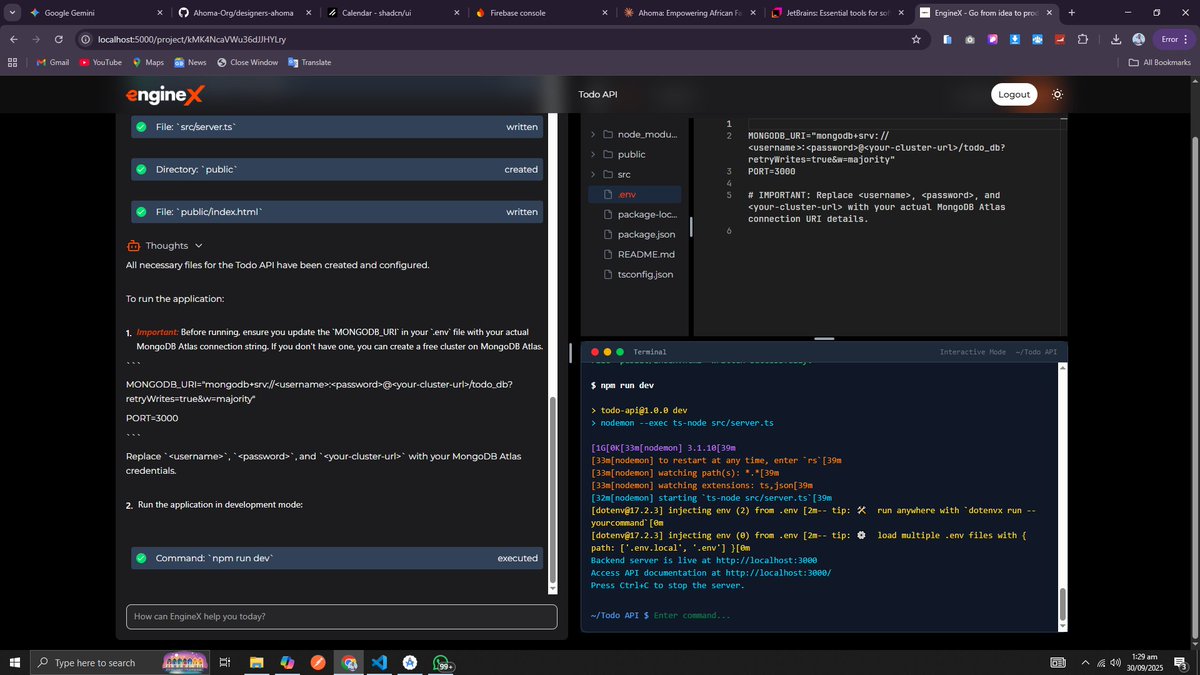This screenshot has width=1200, height=675.
Task: Click the yellow terminal minimize dot
Action: 607,352
